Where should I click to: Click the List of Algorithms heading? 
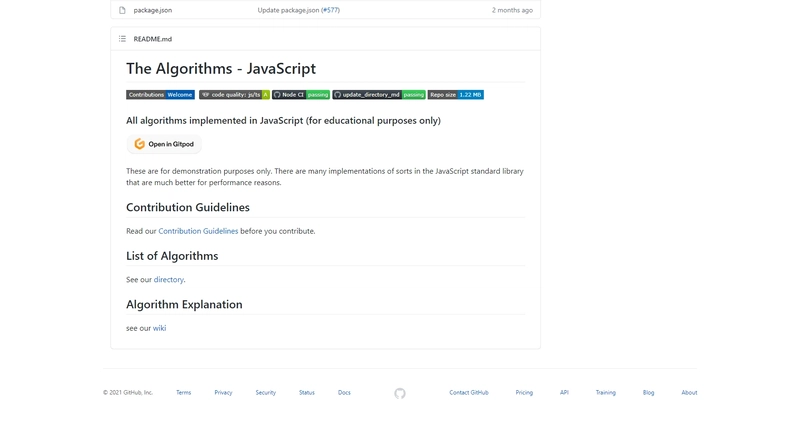[x=172, y=256]
